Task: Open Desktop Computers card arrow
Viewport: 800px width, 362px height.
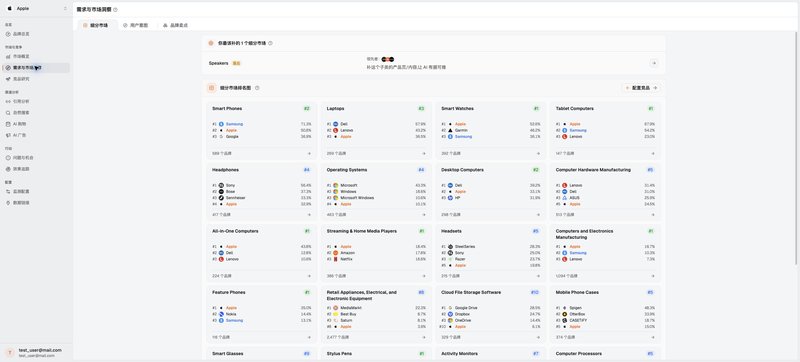Action: coord(538,215)
